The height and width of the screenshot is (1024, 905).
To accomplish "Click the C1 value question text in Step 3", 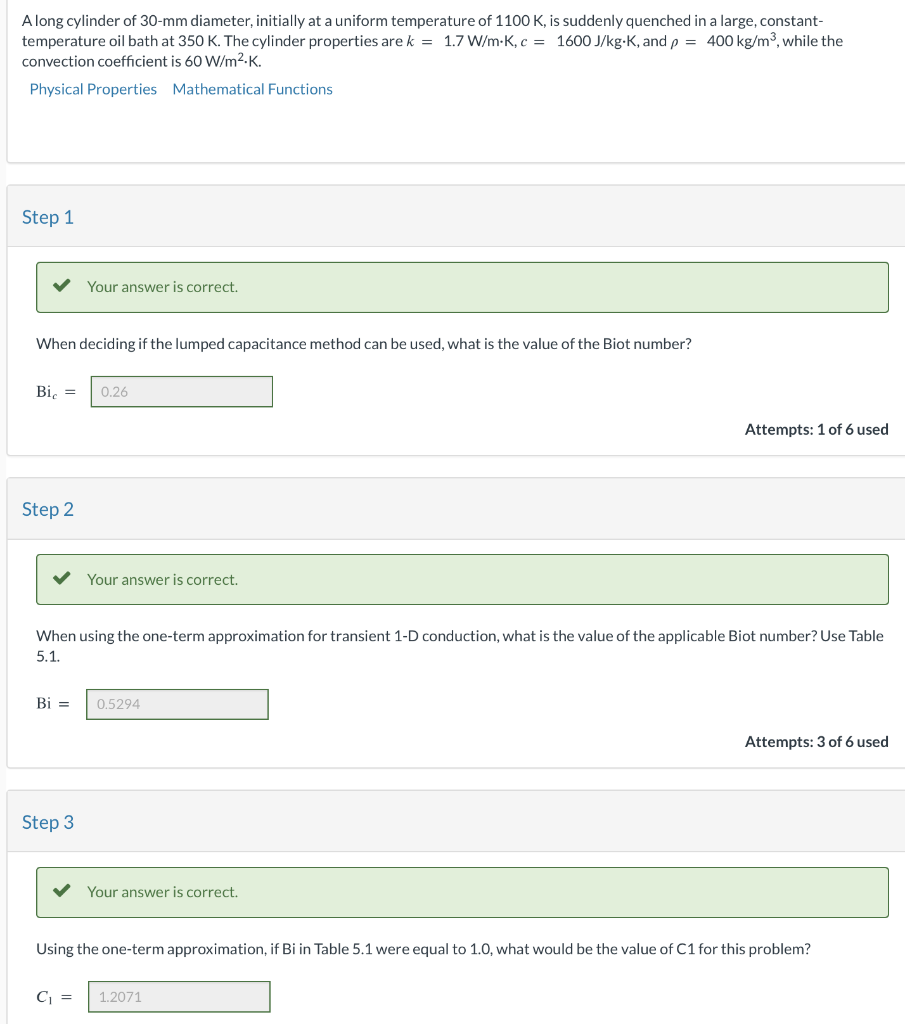I will point(423,949).
